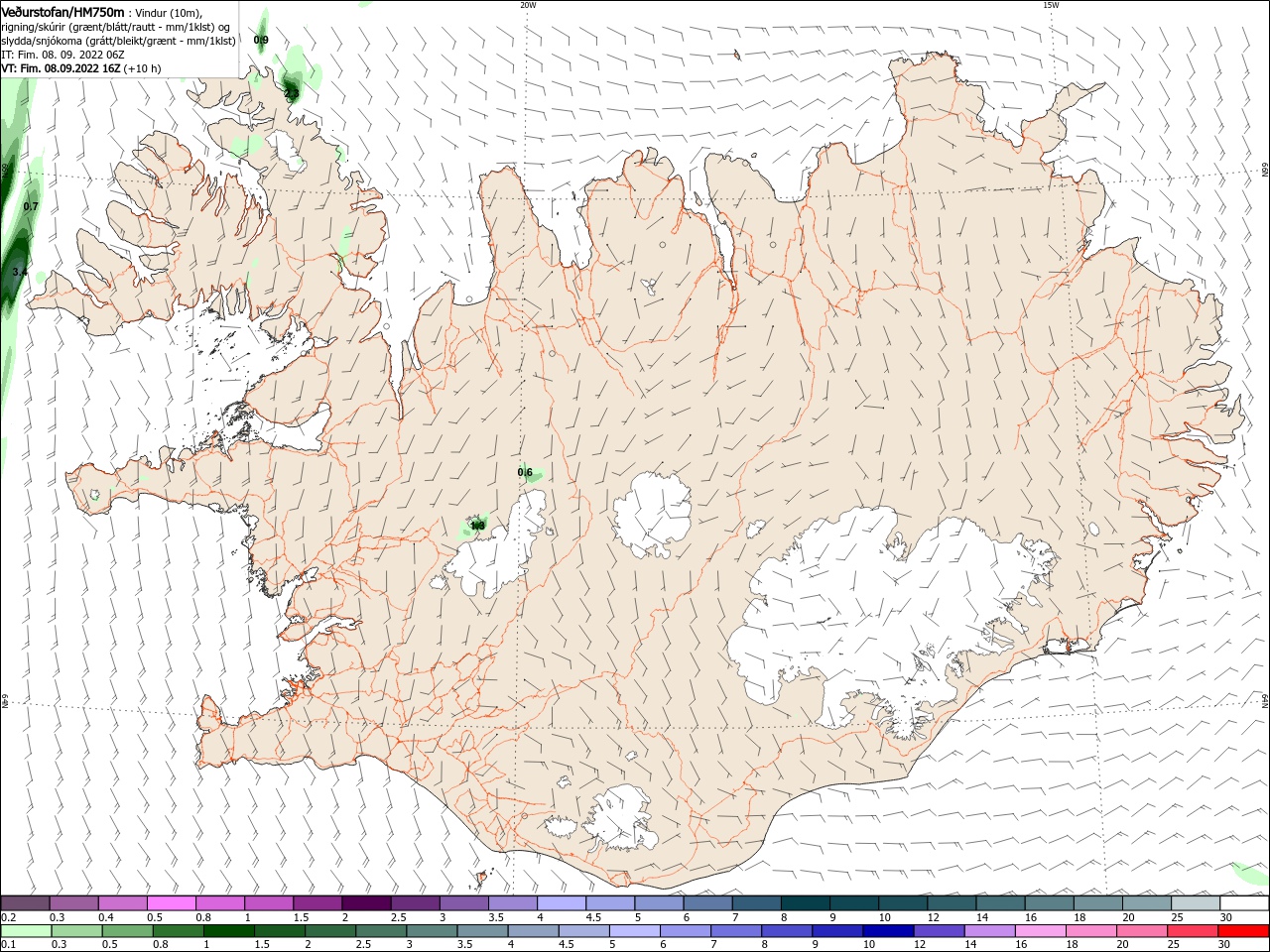Screen dimensions: 1270x952
Task: Pick the deep blue swatch above lower-row 10
Action: (888, 931)
